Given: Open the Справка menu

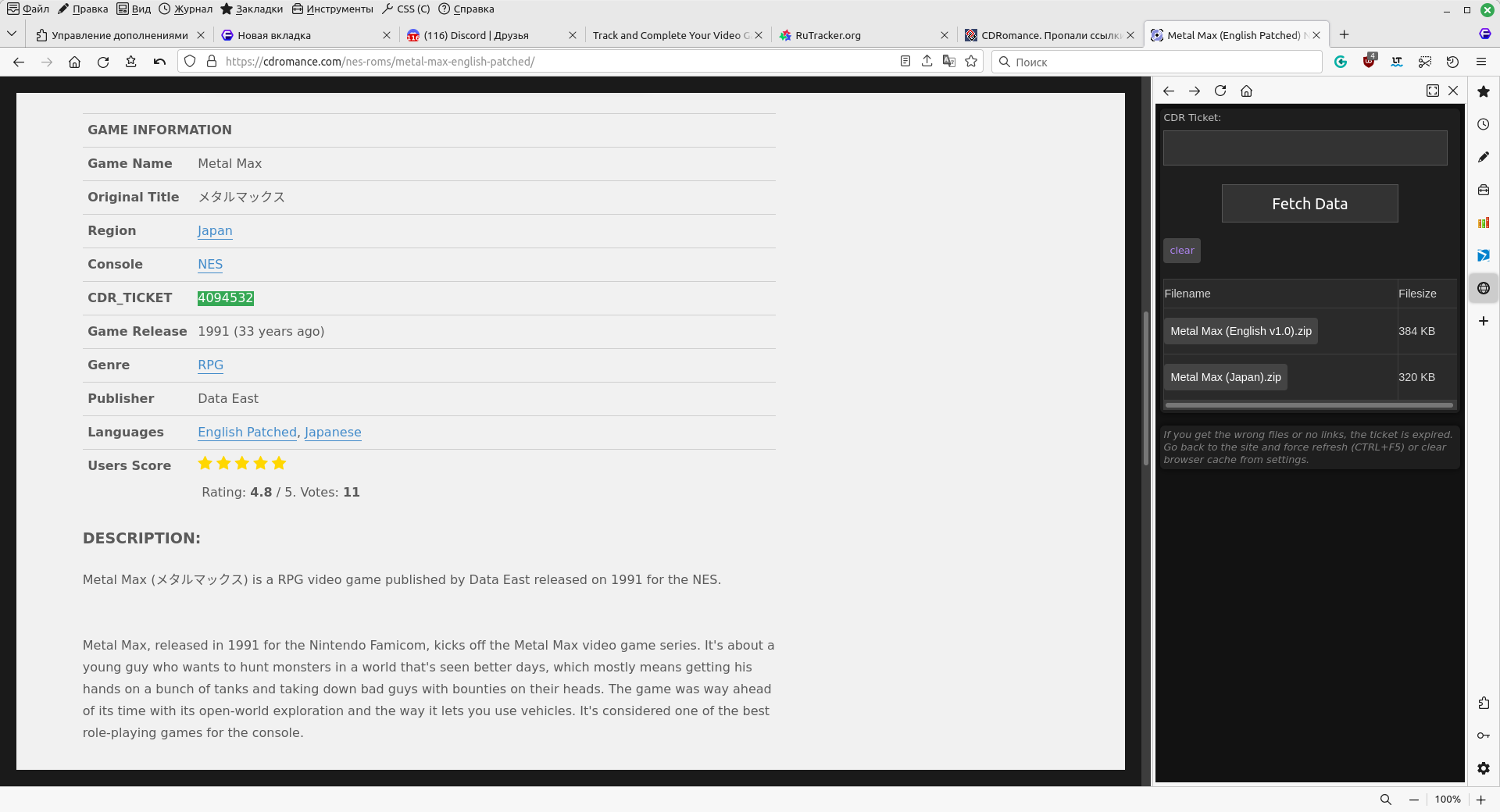Looking at the screenshot, I should click(x=466, y=9).
